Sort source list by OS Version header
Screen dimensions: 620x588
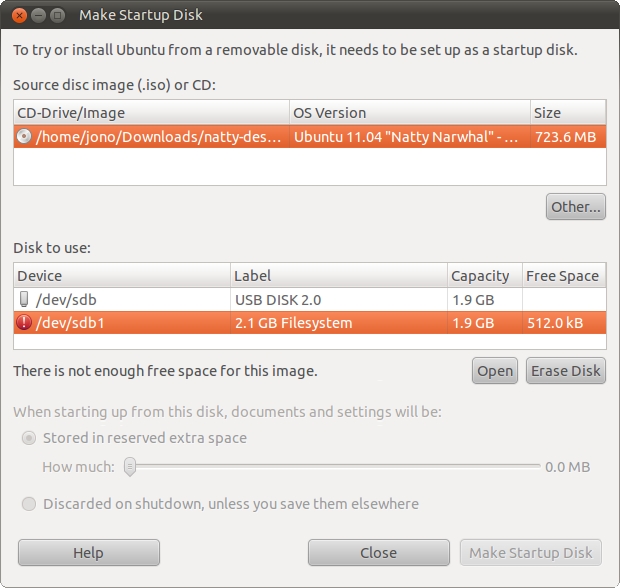tap(408, 113)
